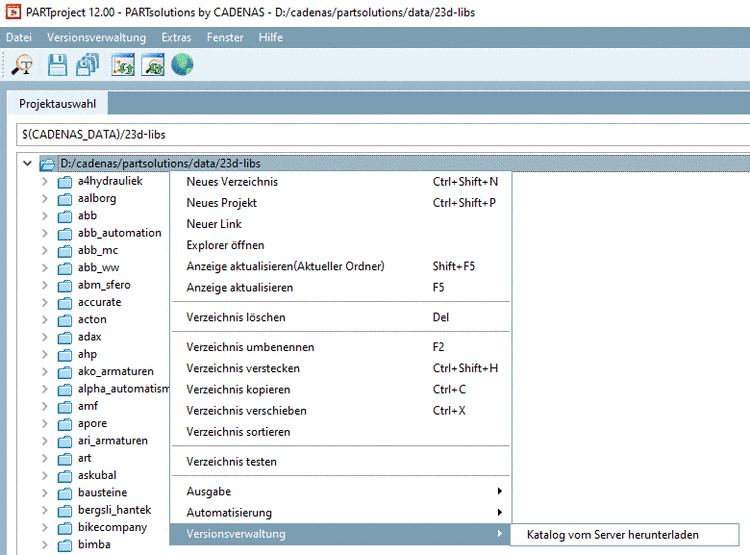The height and width of the screenshot is (555, 750).
Task: Open the Automatisierung submenu
Action: coord(341,512)
